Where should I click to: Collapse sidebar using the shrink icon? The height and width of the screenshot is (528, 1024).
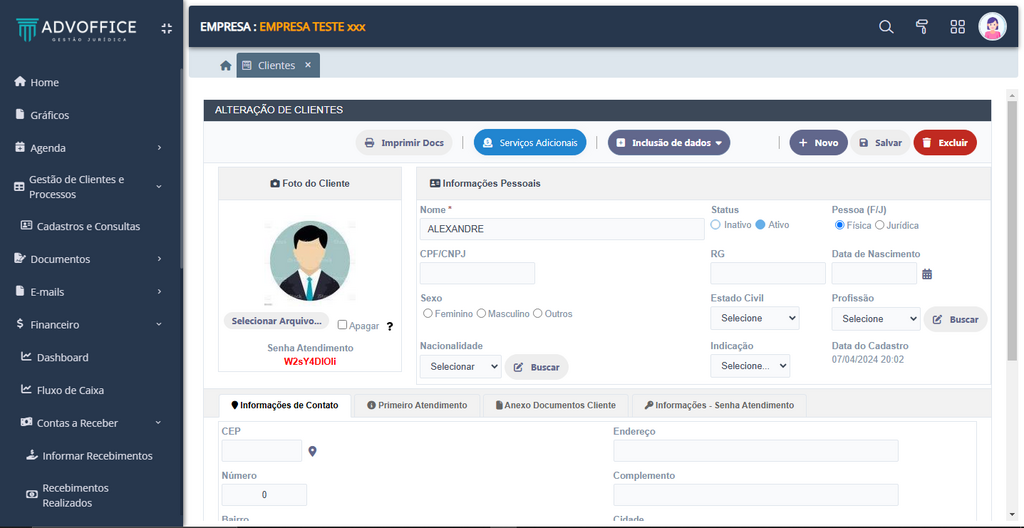(167, 29)
